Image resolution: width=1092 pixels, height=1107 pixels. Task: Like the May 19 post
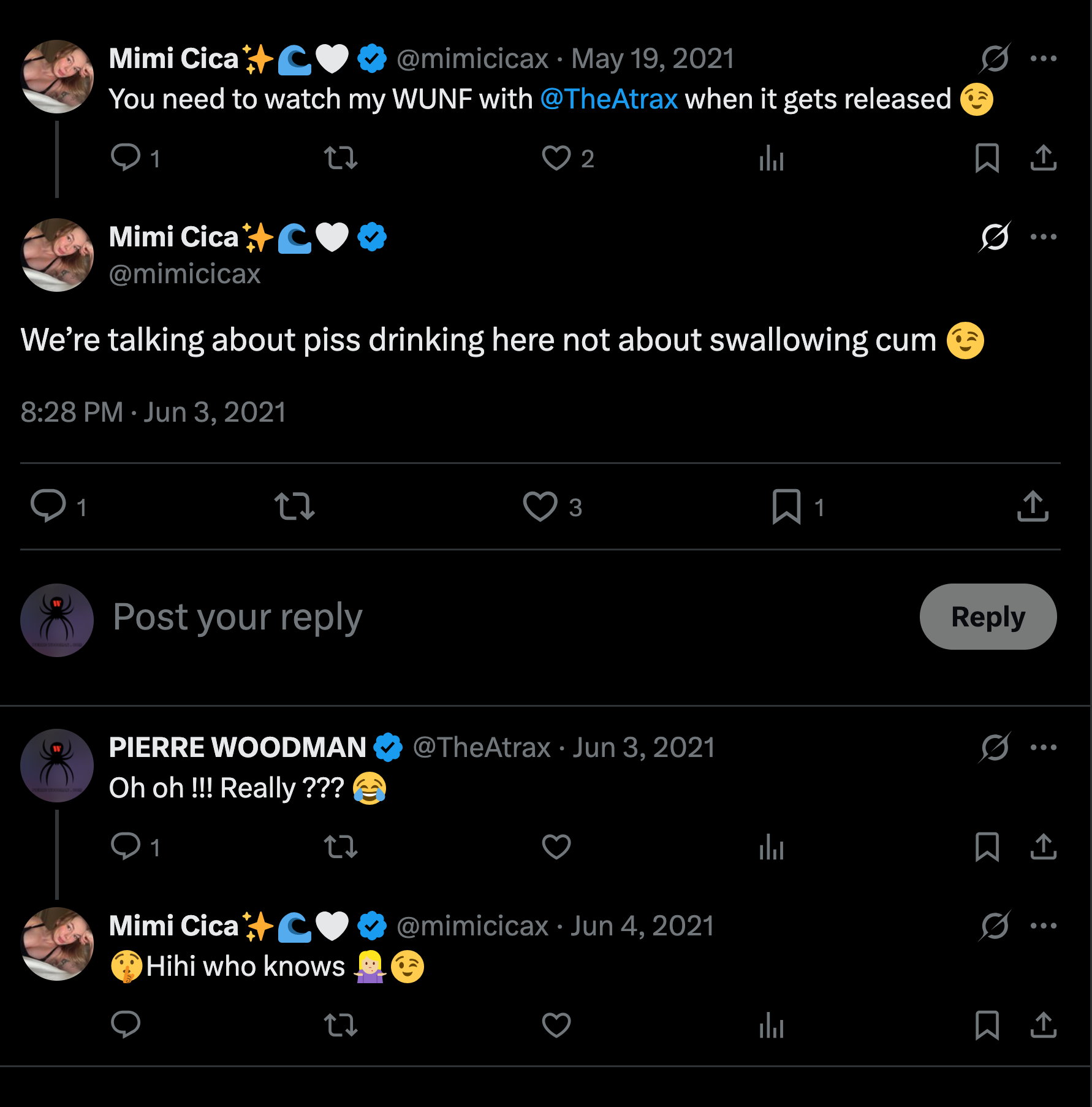[556, 158]
